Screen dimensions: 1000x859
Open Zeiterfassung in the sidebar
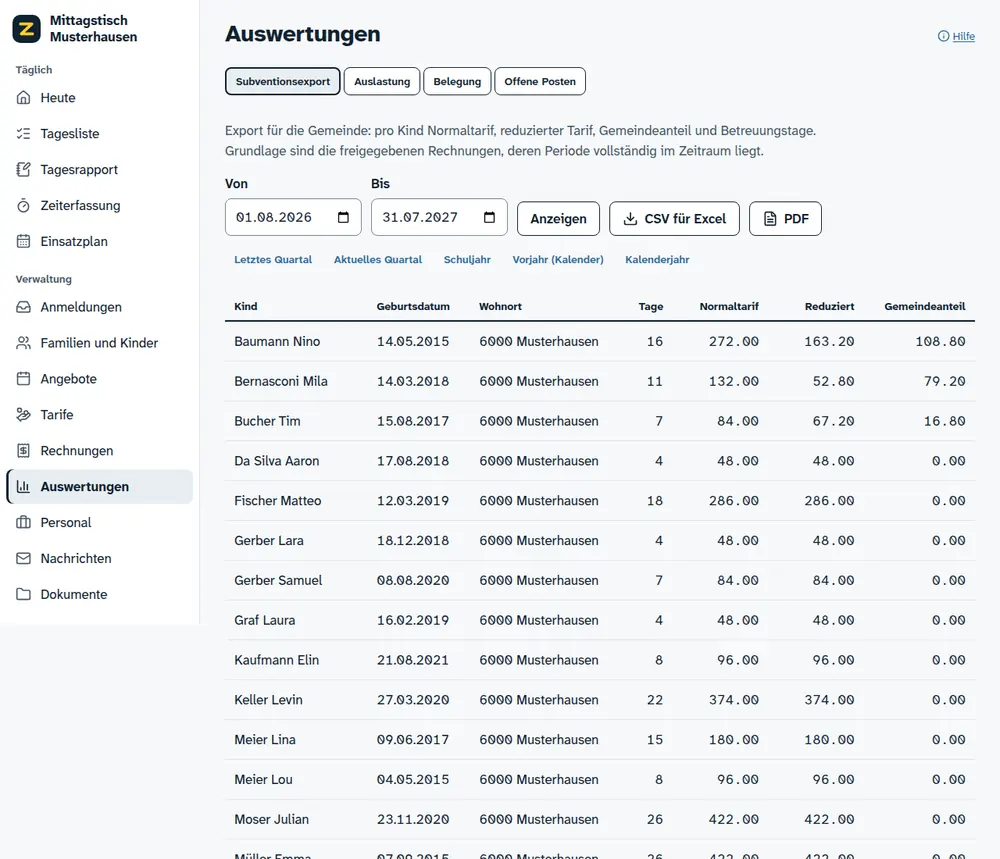click(x=99, y=205)
